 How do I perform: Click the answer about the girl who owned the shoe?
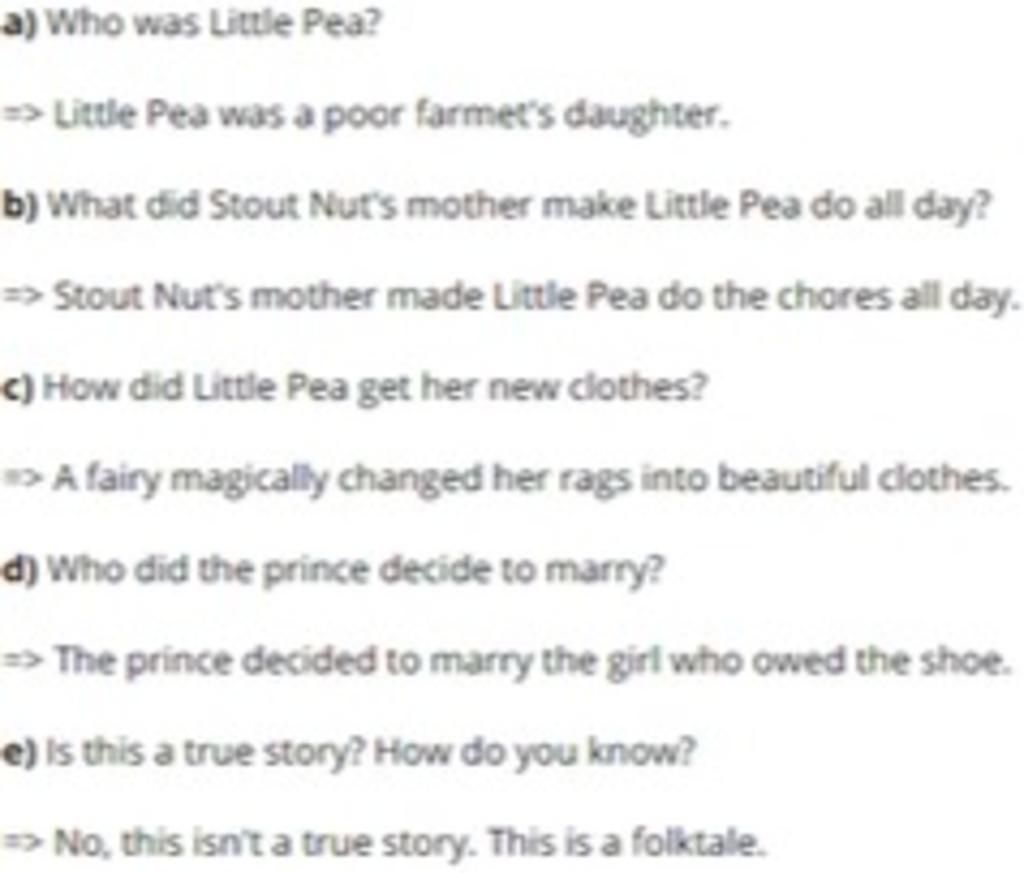click(x=532, y=661)
